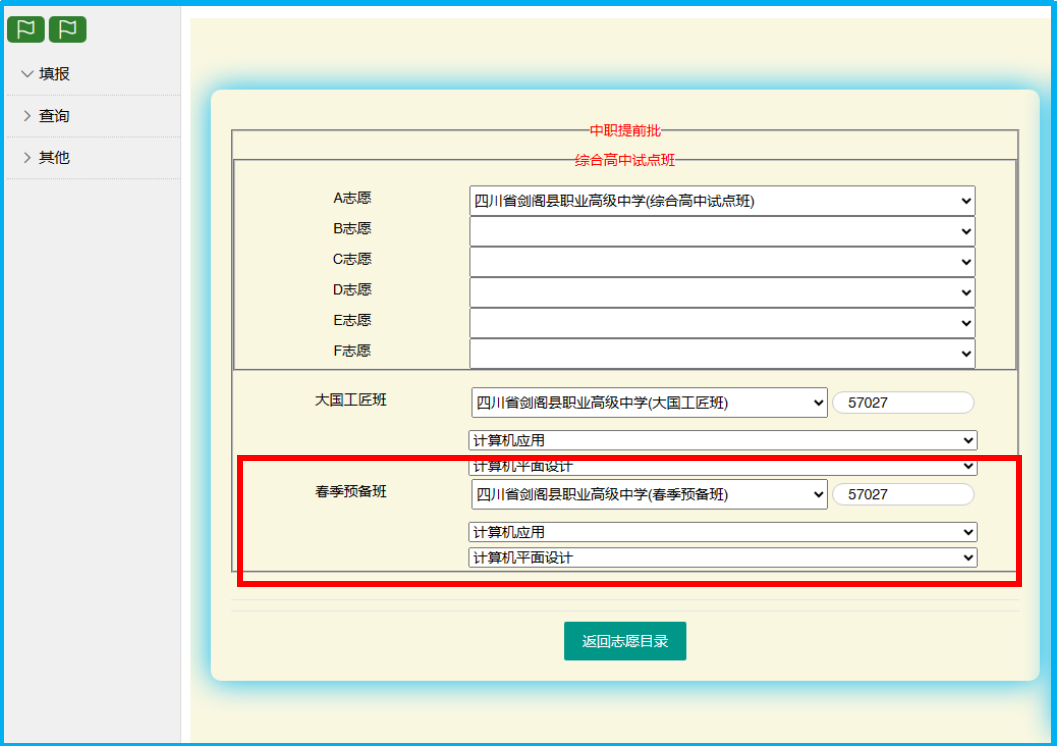This screenshot has width=1058, height=746.
Task: Click the 春季预备班 code field 57027
Action: coord(902,495)
